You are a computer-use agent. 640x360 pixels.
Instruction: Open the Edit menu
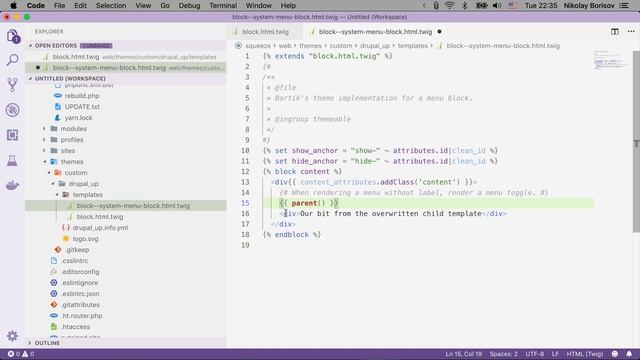coord(80,5)
